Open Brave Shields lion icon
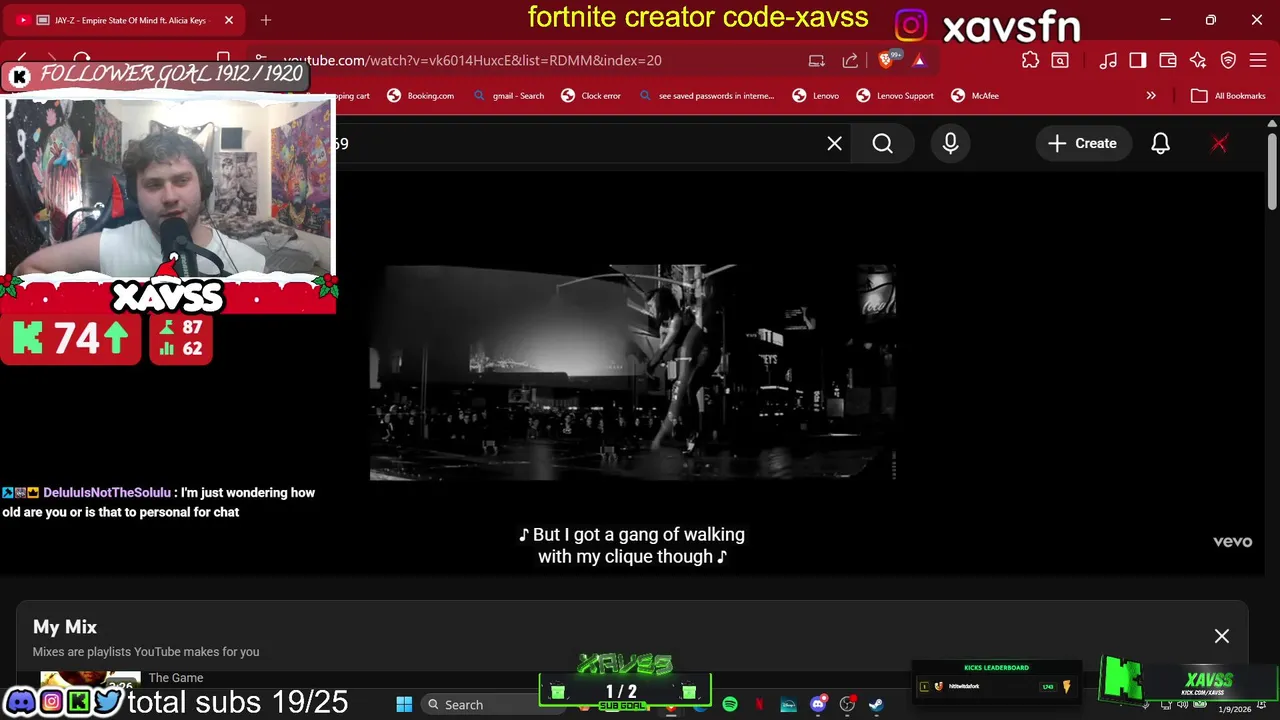 886,60
